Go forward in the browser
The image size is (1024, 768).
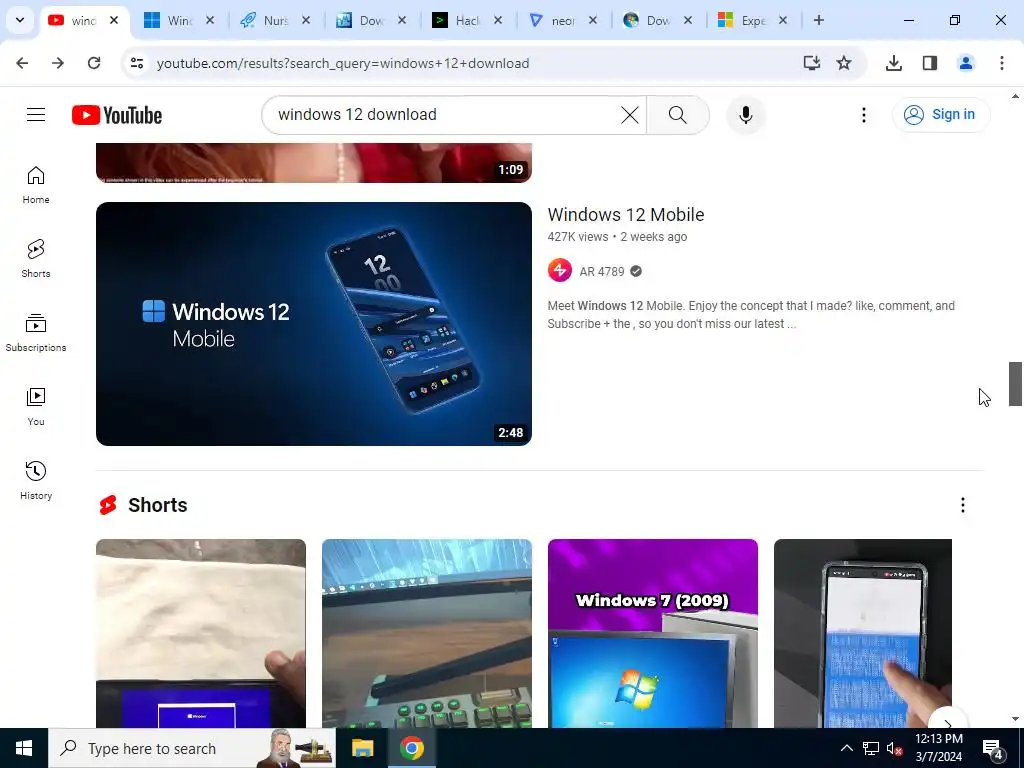(x=58, y=63)
